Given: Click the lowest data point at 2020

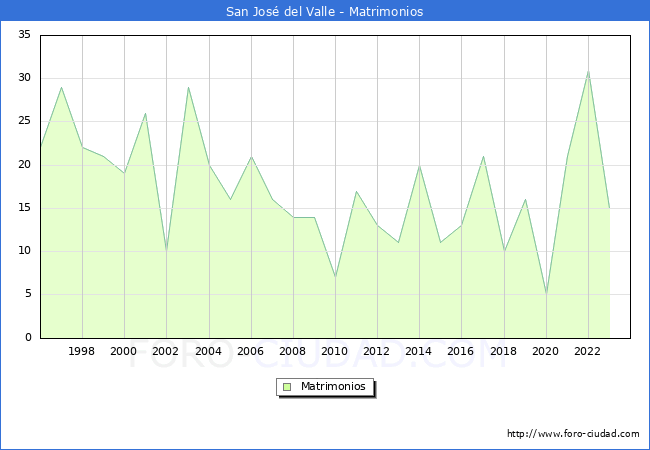Looking at the screenshot, I should point(546,294).
